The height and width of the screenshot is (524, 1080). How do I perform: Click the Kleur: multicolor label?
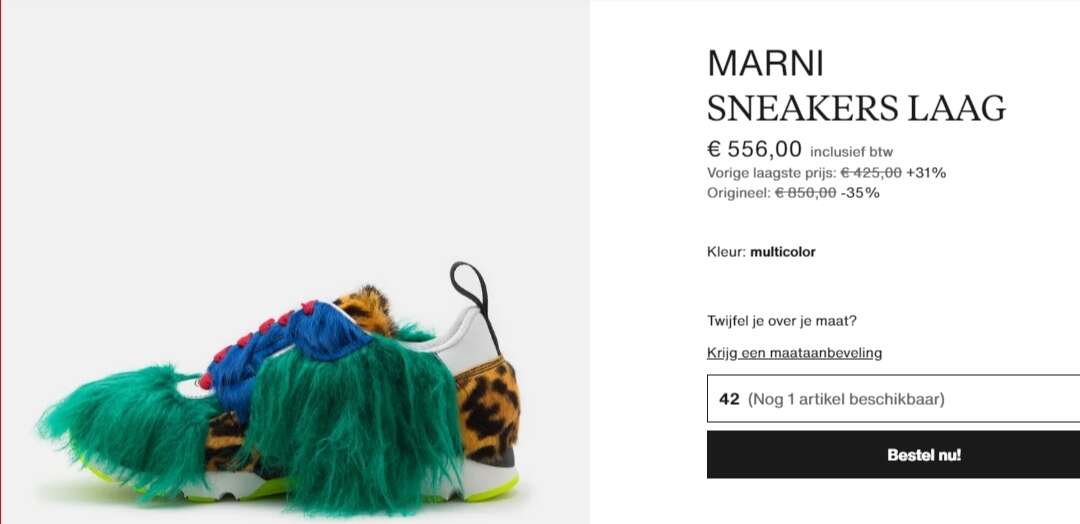(x=761, y=252)
